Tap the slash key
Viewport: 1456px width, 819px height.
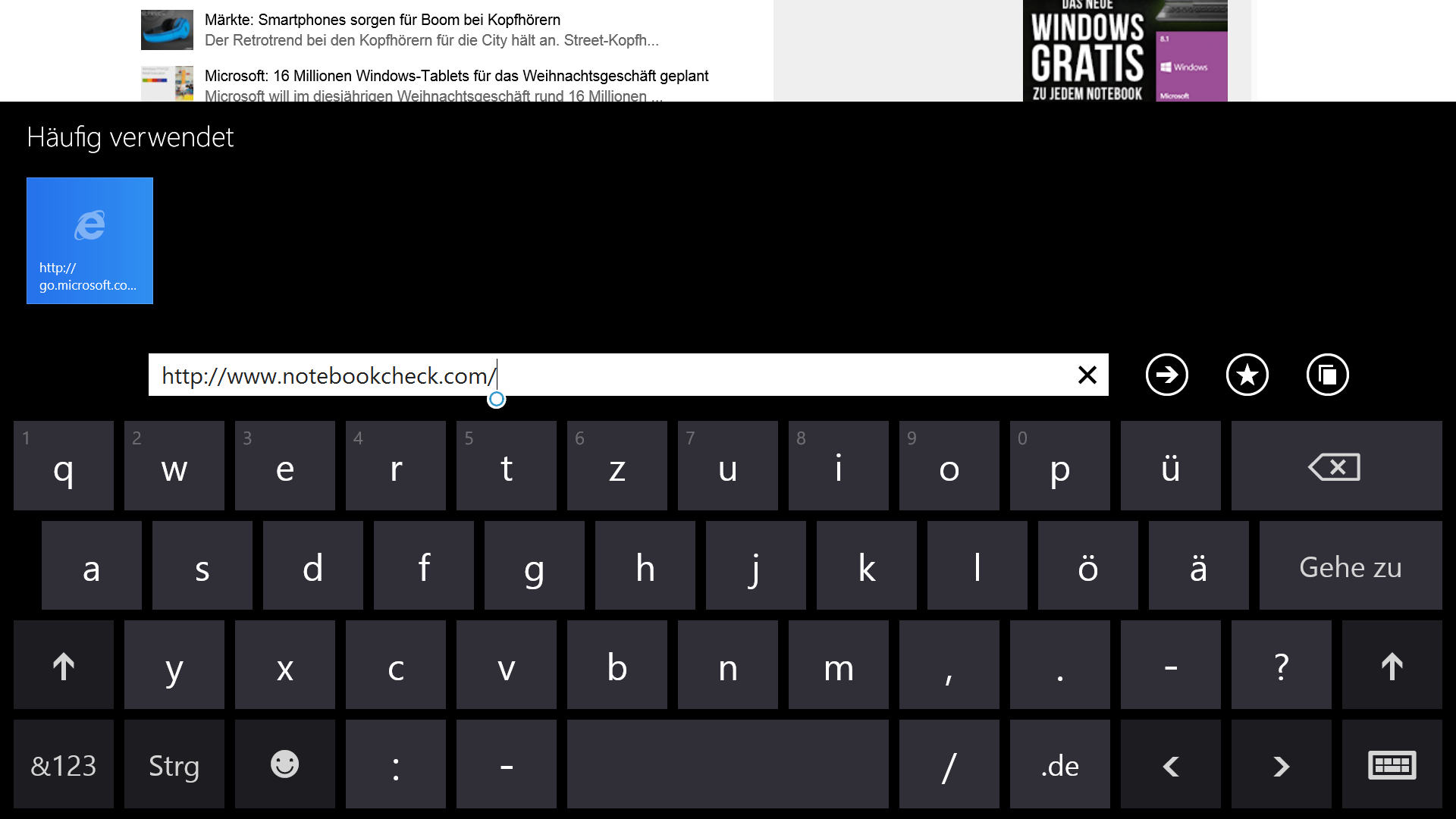949,764
